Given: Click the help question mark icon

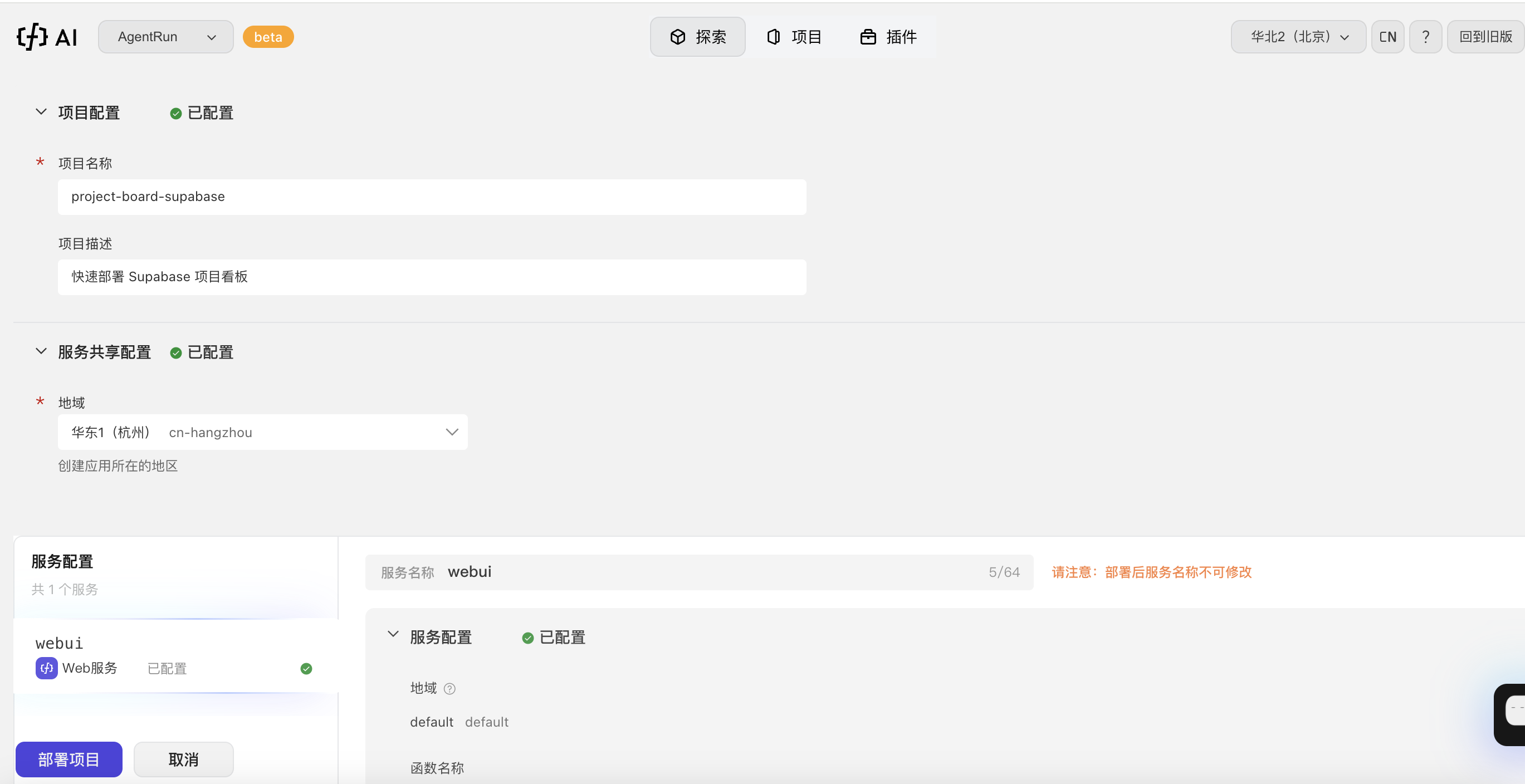Looking at the screenshot, I should pos(1425,37).
